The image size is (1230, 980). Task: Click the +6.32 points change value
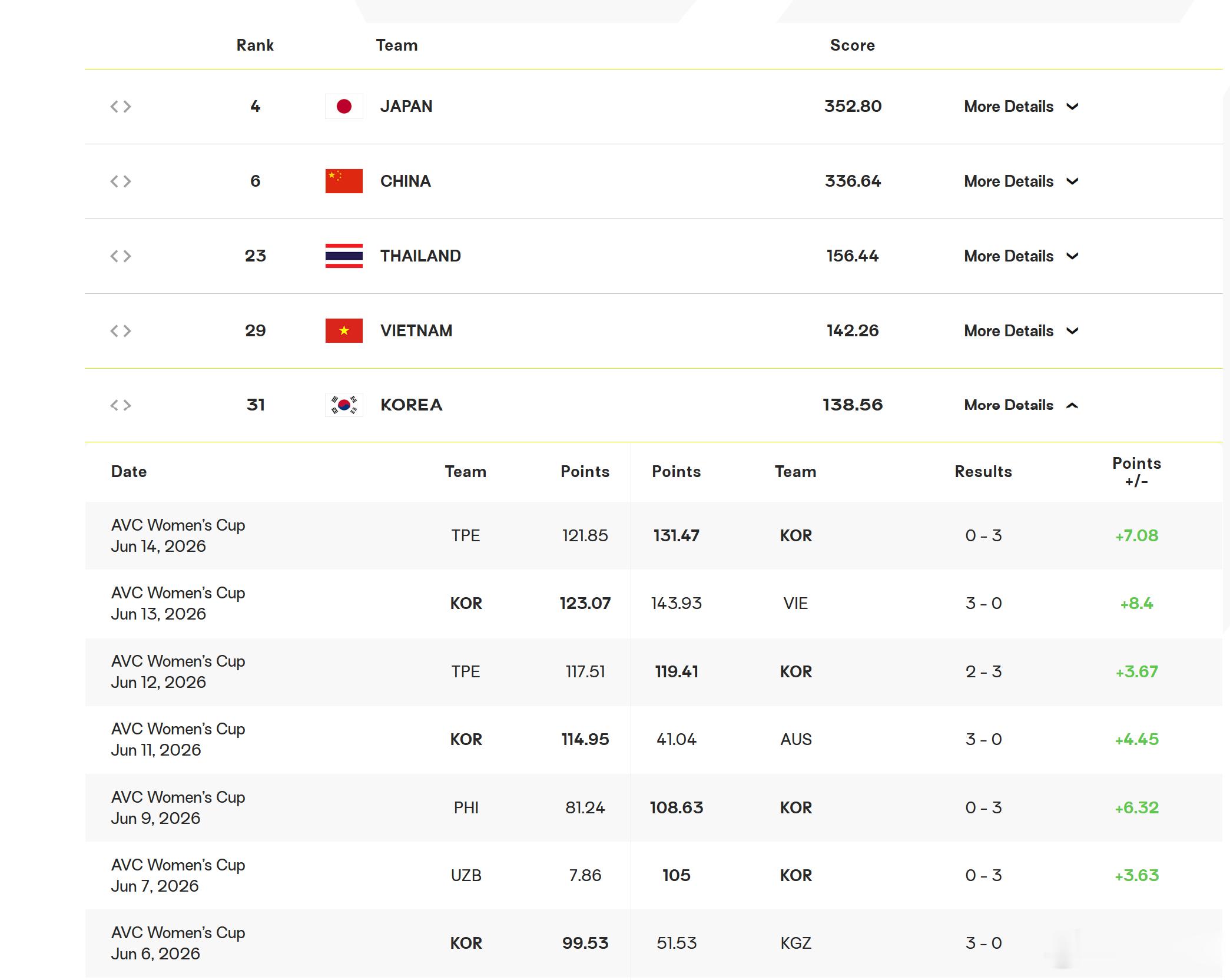point(1136,807)
